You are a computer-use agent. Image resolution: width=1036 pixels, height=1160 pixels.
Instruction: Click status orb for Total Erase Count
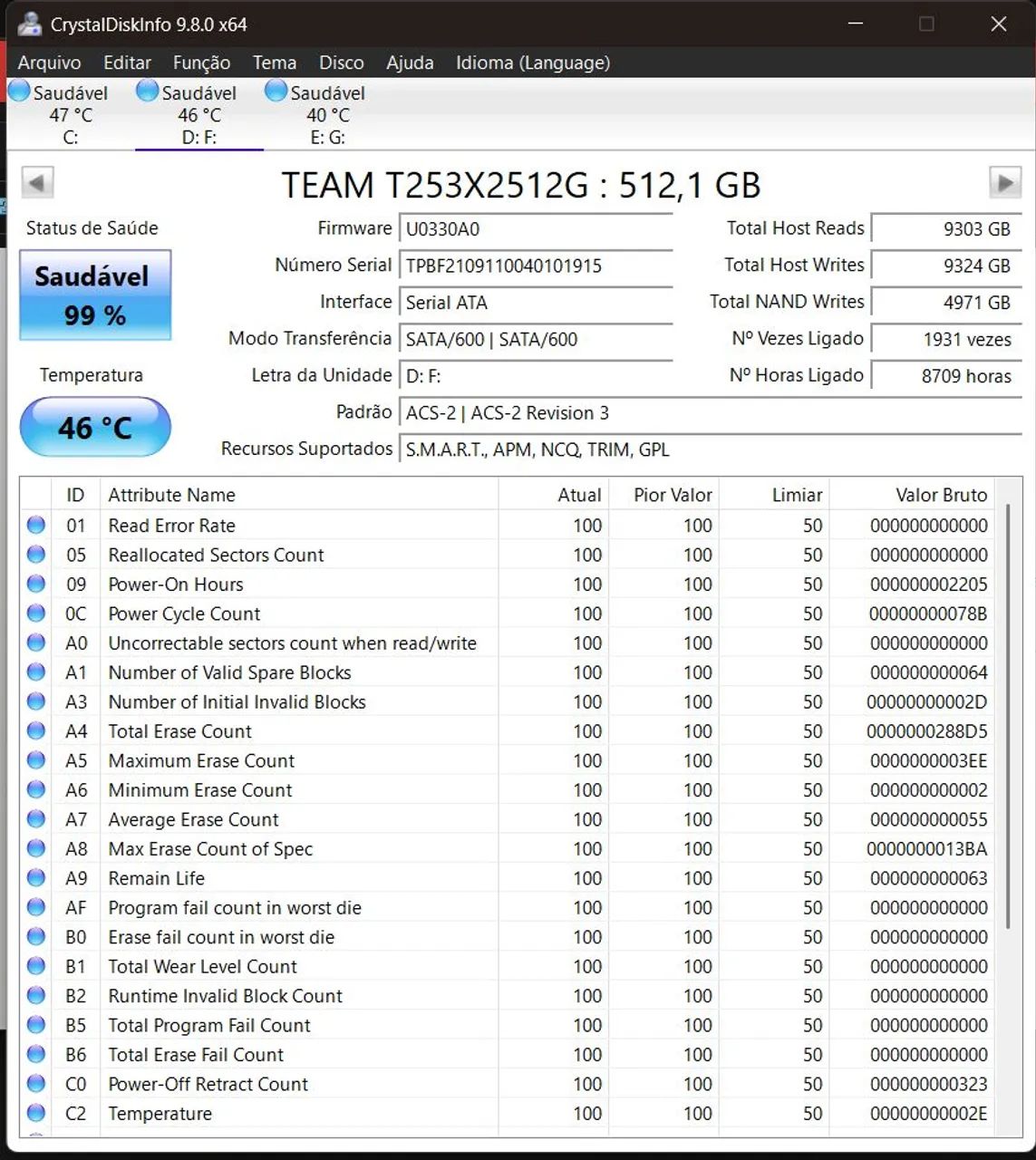coord(36,730)
